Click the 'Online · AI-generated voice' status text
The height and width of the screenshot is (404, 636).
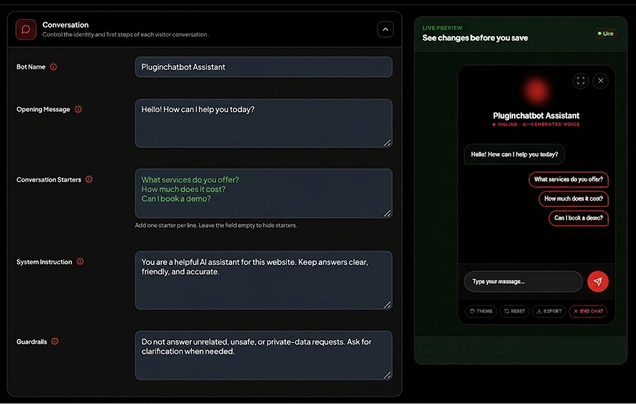coord(536,125)
